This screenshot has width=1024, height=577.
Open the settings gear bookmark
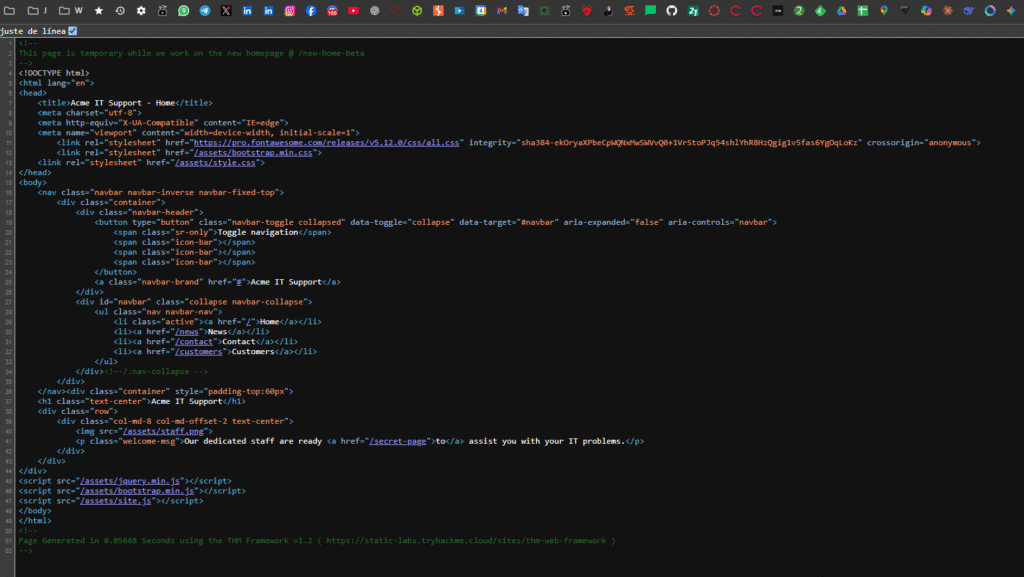click(141, 11)
